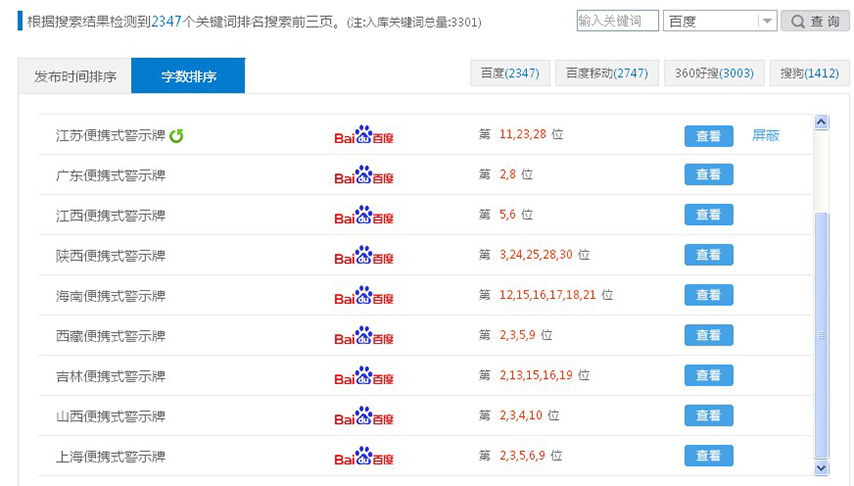Click the Baidu logo in 江西便携式警示牌 row
The width and height of the screenshot is (854, 486).
(x=364, y=216)
